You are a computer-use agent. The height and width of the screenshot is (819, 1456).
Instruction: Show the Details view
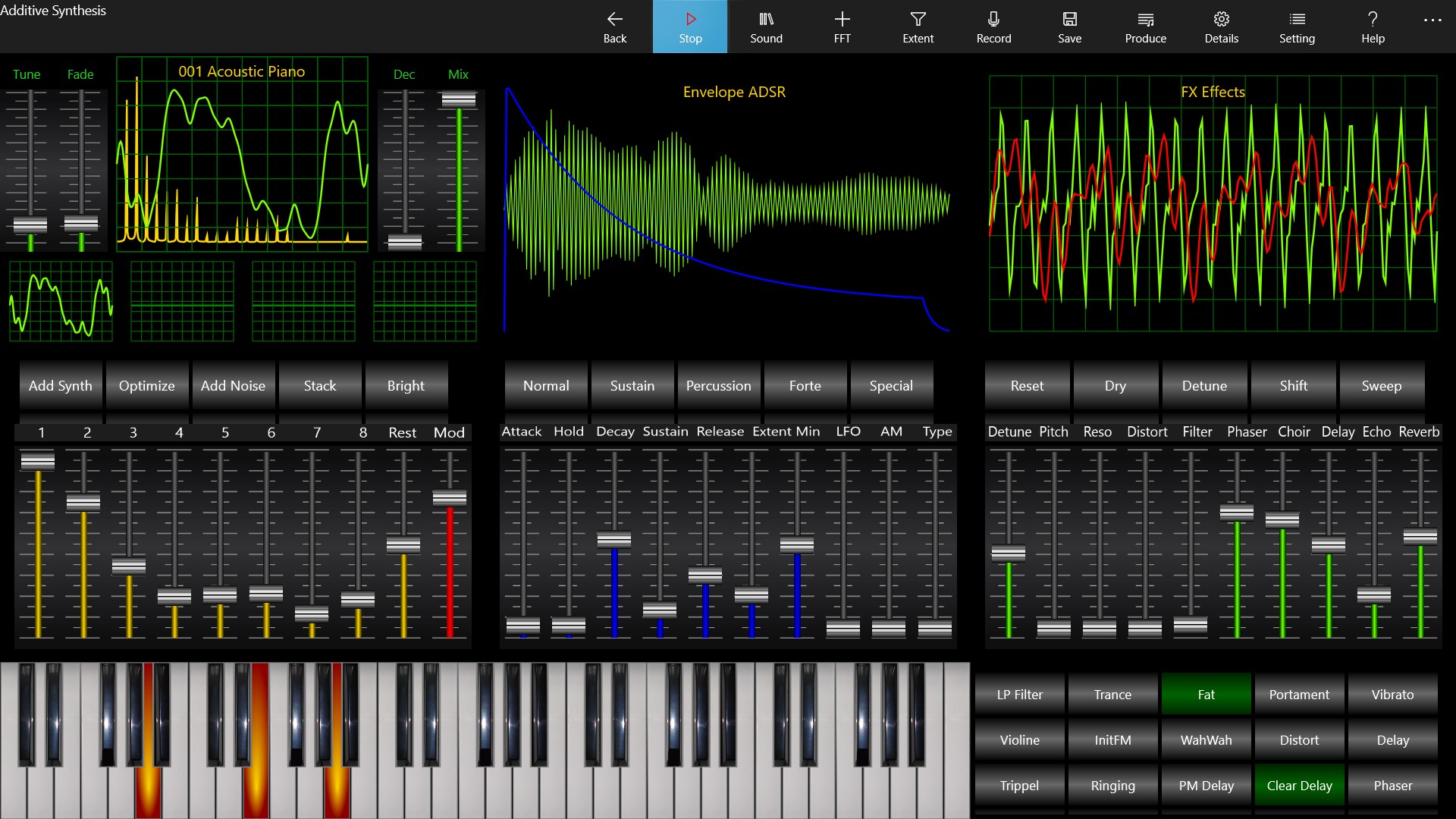1221,27
